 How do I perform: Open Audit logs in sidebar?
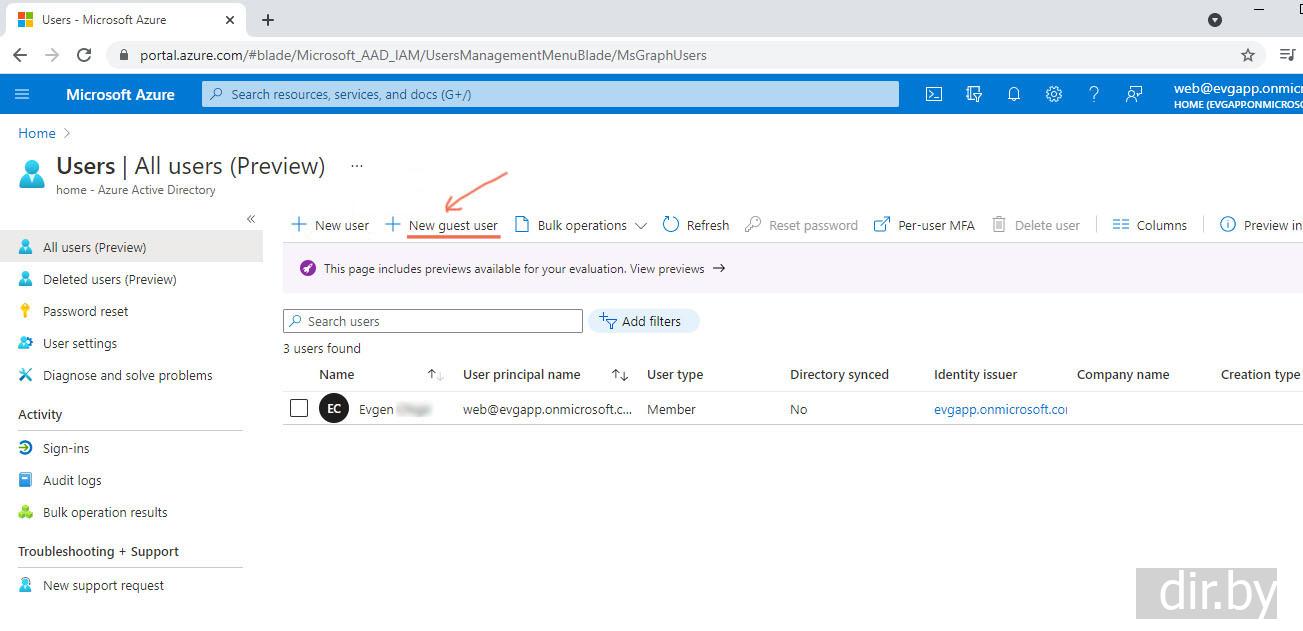(x=72, y=480)
